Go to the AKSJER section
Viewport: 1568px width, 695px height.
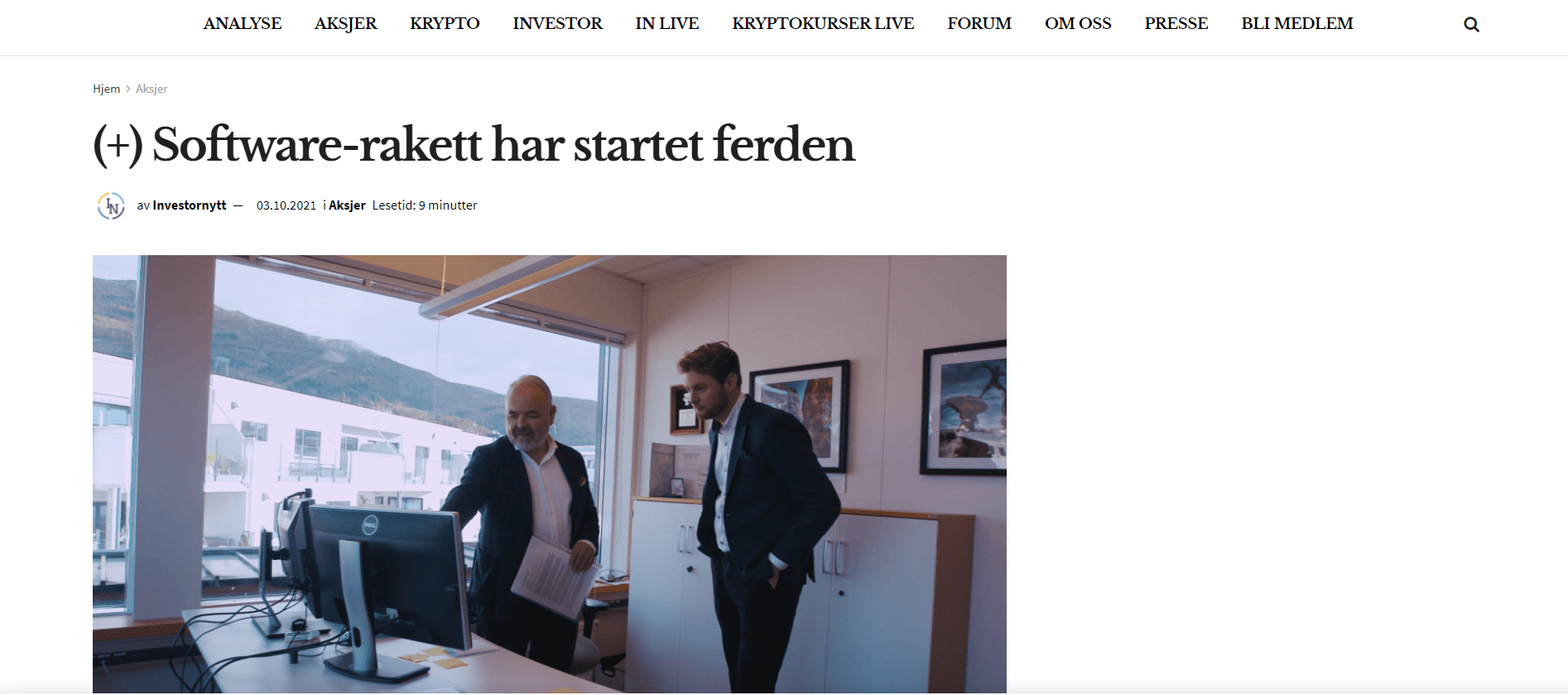coord(346,23)
